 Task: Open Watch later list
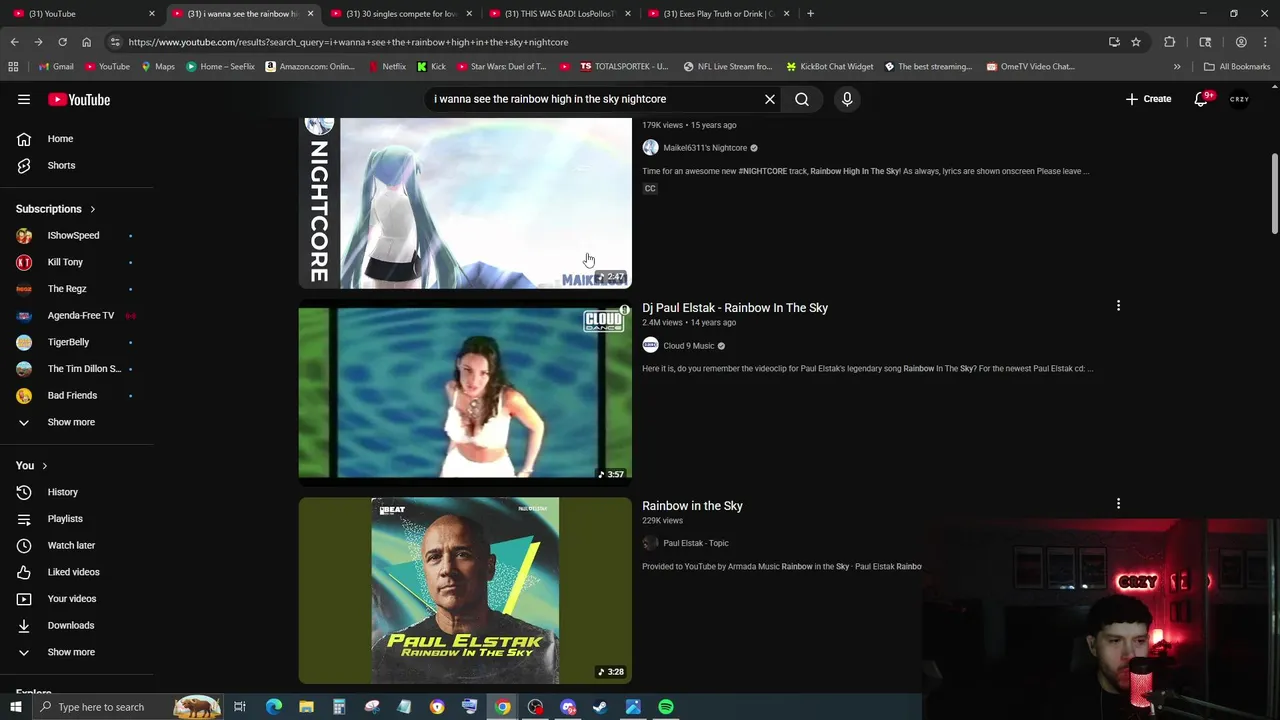coord(71,545)
